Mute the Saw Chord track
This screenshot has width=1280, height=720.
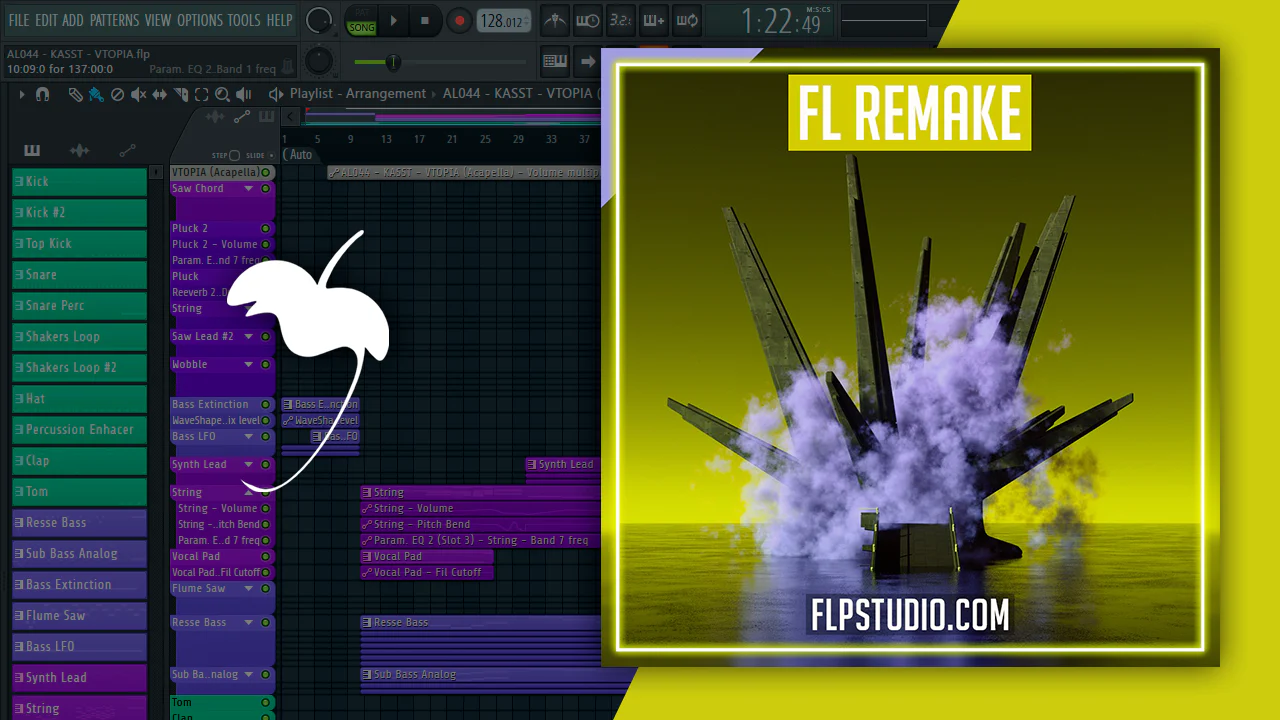(x=266, y=188)
